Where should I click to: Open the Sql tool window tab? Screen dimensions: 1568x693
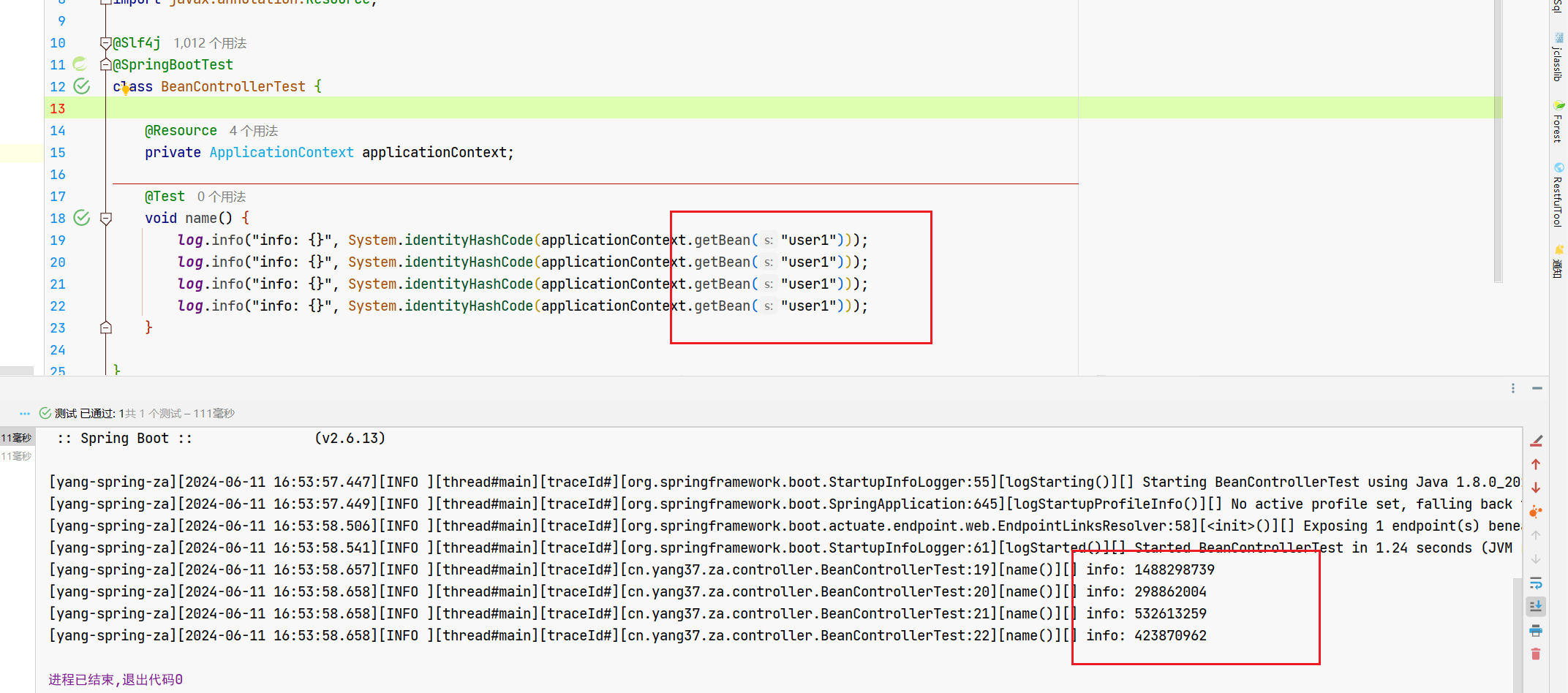[1558, 7]
